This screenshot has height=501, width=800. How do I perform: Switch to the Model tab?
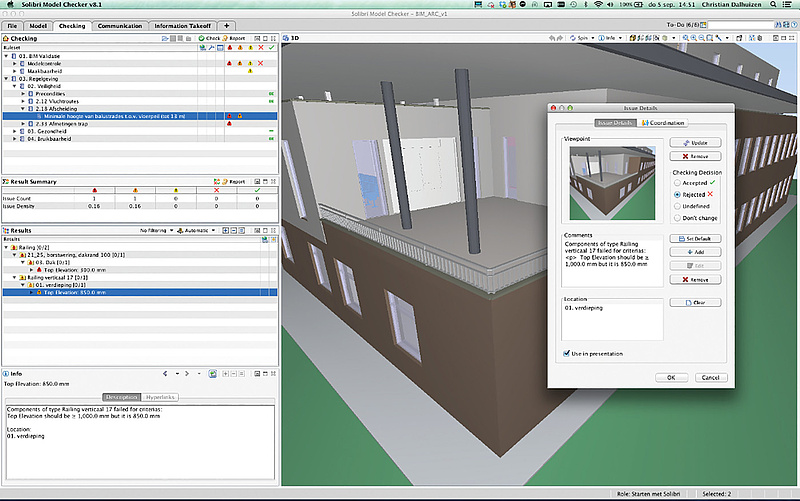(38, 26)
